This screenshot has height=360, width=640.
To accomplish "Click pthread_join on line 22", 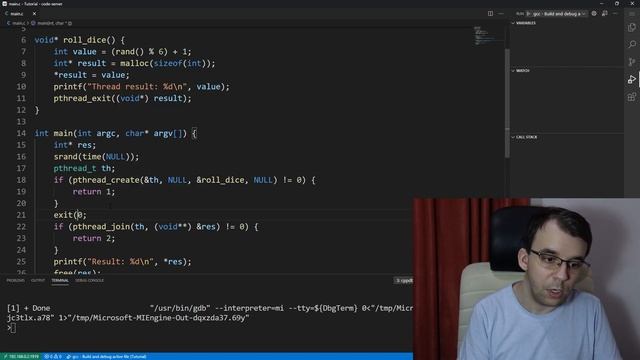I will (101, 227).
